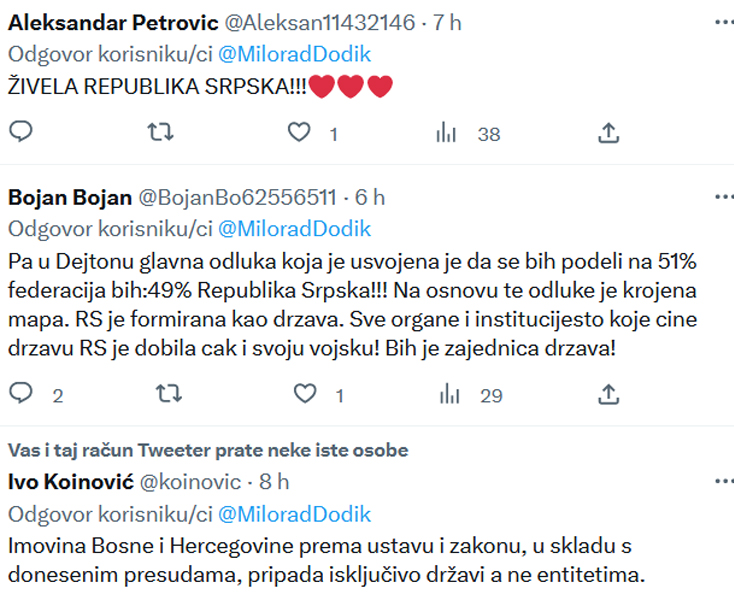
Task: Share Bojan Bojan's tweet
Action: coord(609,394)
